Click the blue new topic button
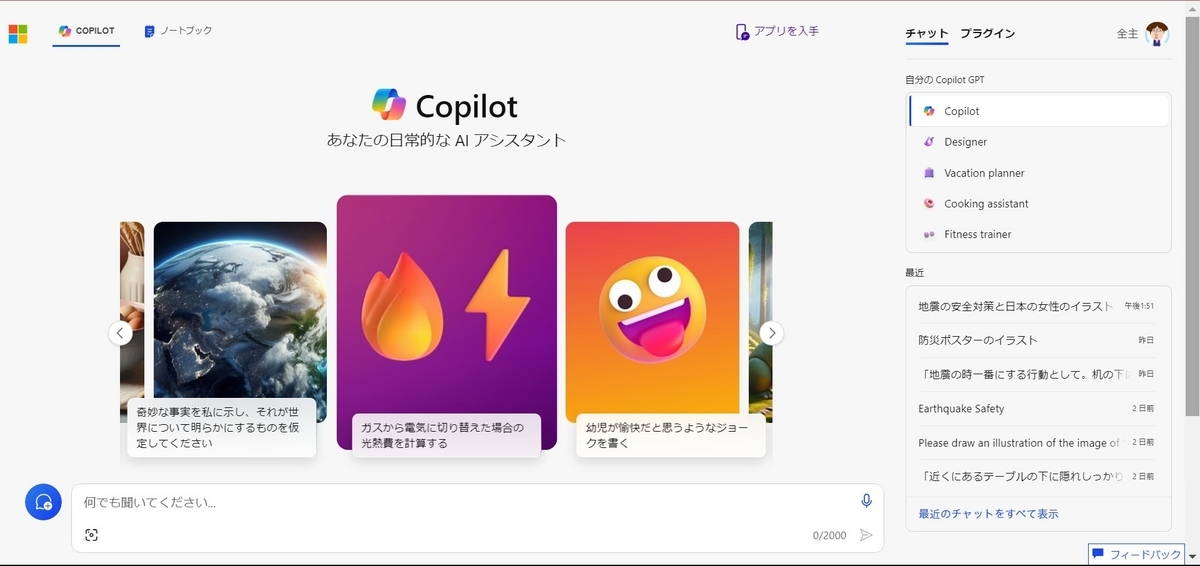Viewport: 1200px width, 566px height. [x=43, y=502]
